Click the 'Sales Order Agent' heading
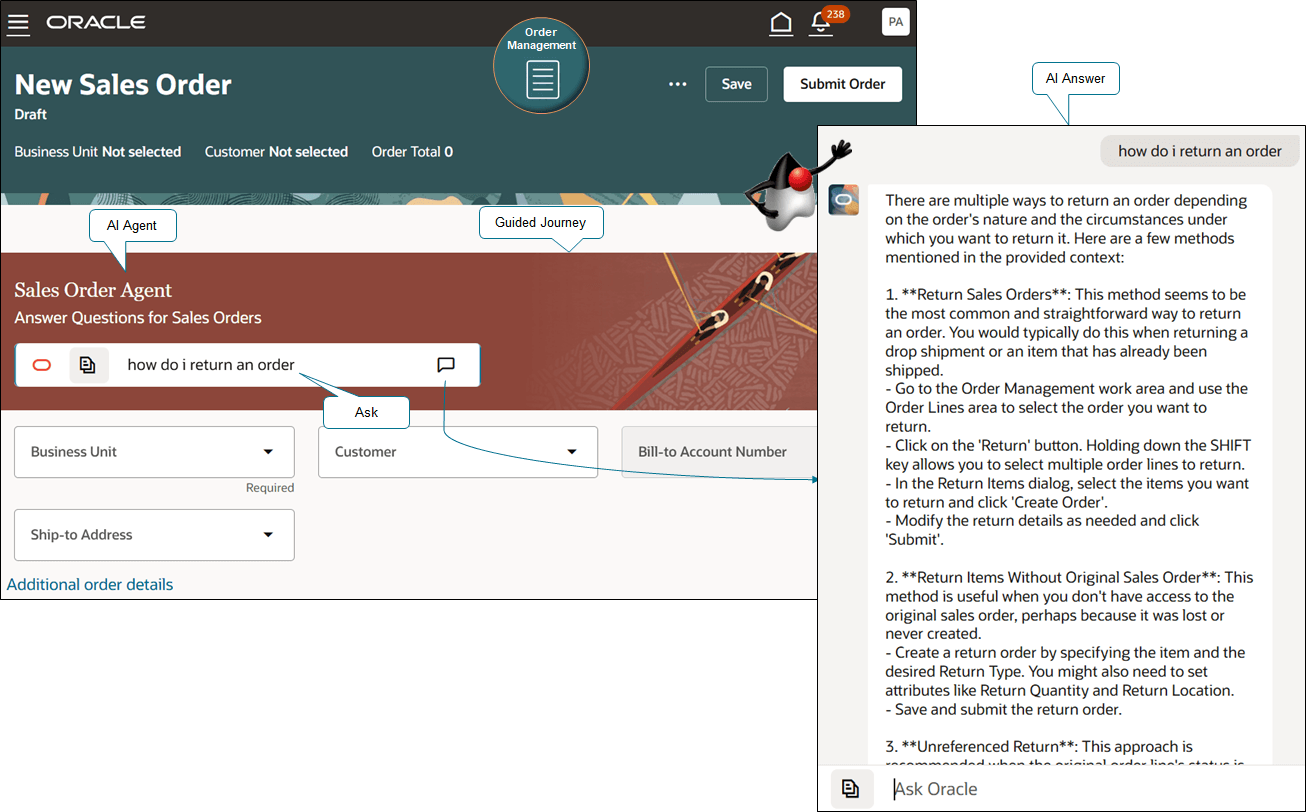The width and height of the screenshot is (1306, 812). (93, 290)
